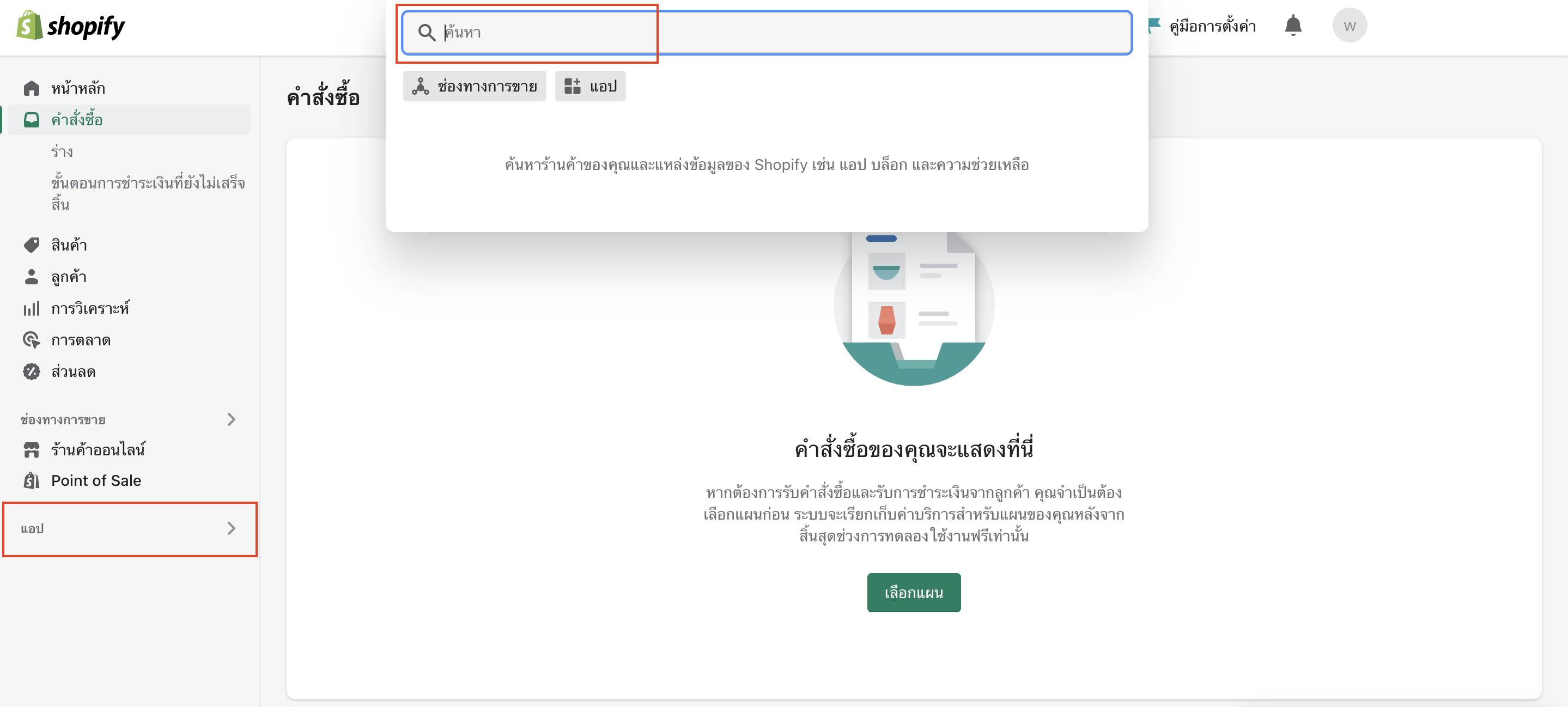This screenshot has width=1568, height=707.
Task: Open ขั้นตอนการชำระเงินที่ยังไม่เสร็จสิ้น
Action: click(x=148, y=193)
